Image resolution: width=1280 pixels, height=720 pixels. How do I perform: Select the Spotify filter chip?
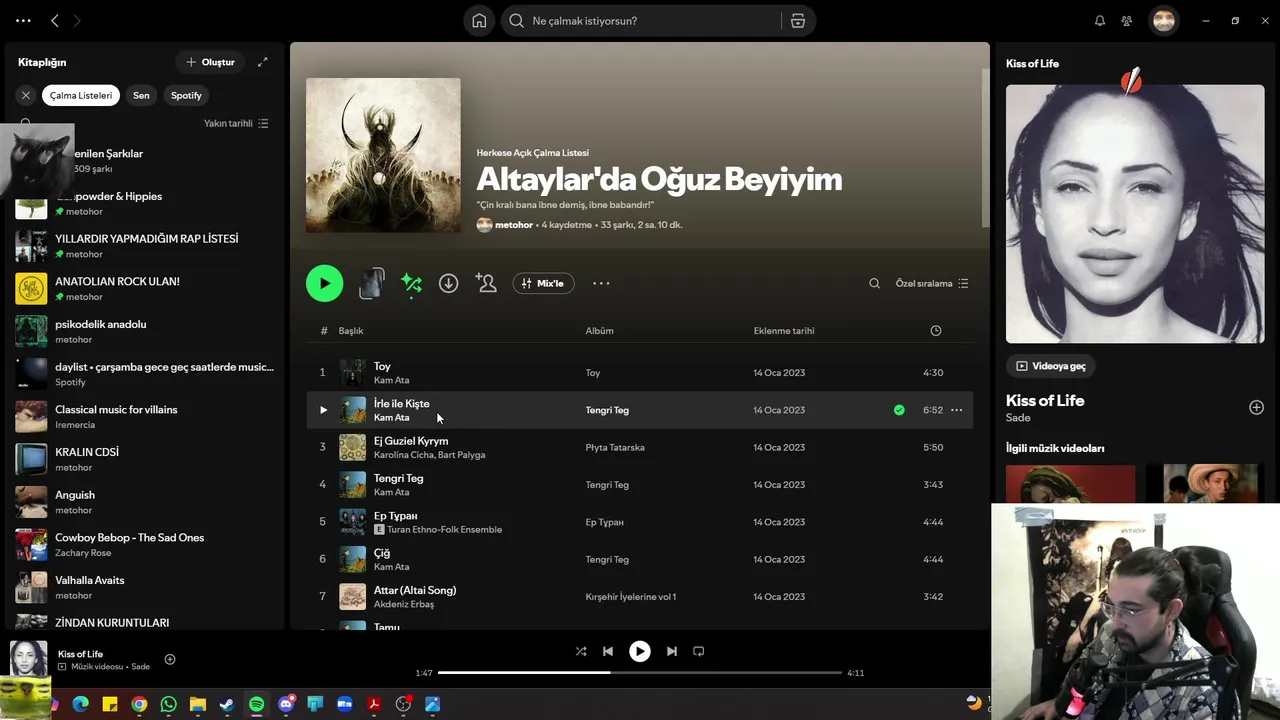point(186,95)
